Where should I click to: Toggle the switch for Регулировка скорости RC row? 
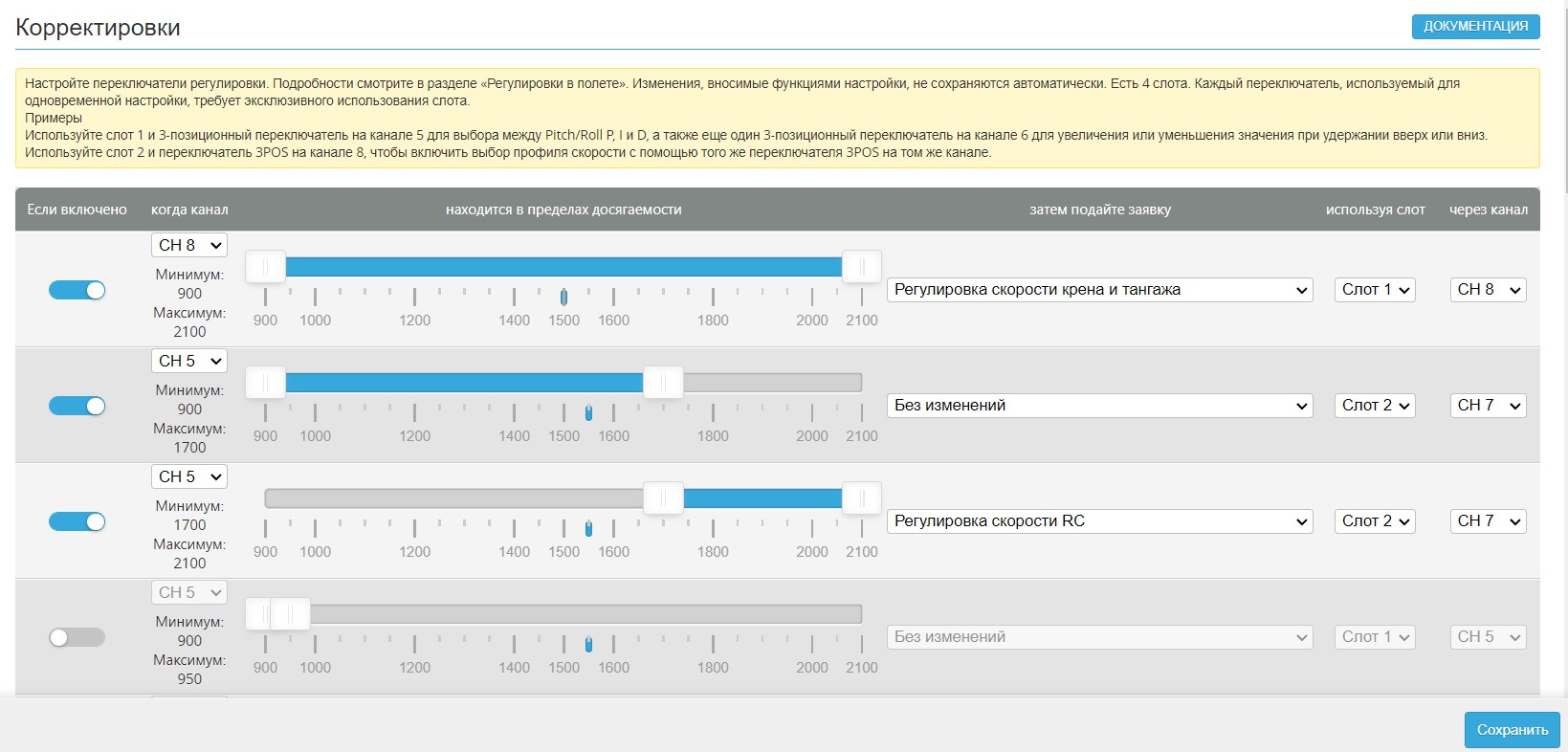click(x=77, y=521)
